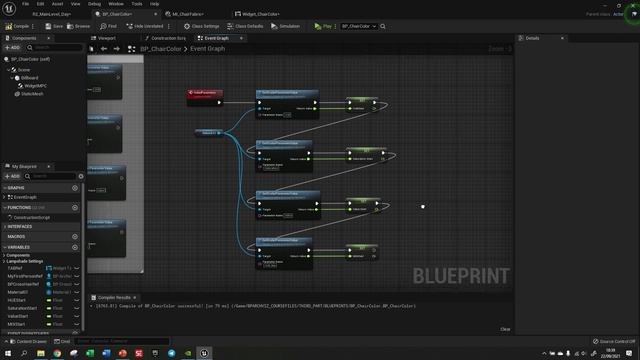The height and width of the screenshot is (360, 640).
Task: Collapse the Lampshade Settings category
Action: coord(4,261)
